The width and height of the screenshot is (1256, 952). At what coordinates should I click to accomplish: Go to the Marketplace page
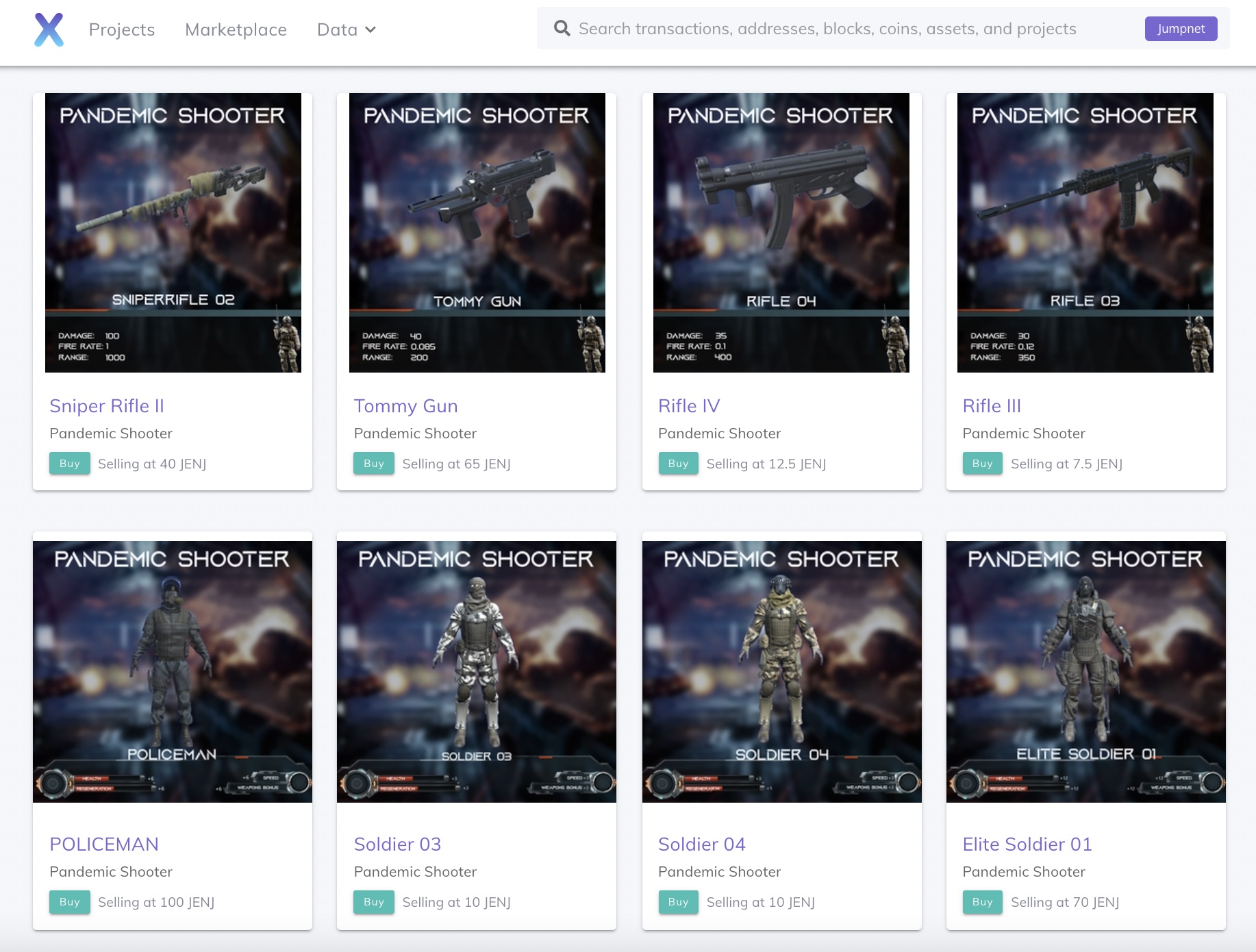click(236, 29)
